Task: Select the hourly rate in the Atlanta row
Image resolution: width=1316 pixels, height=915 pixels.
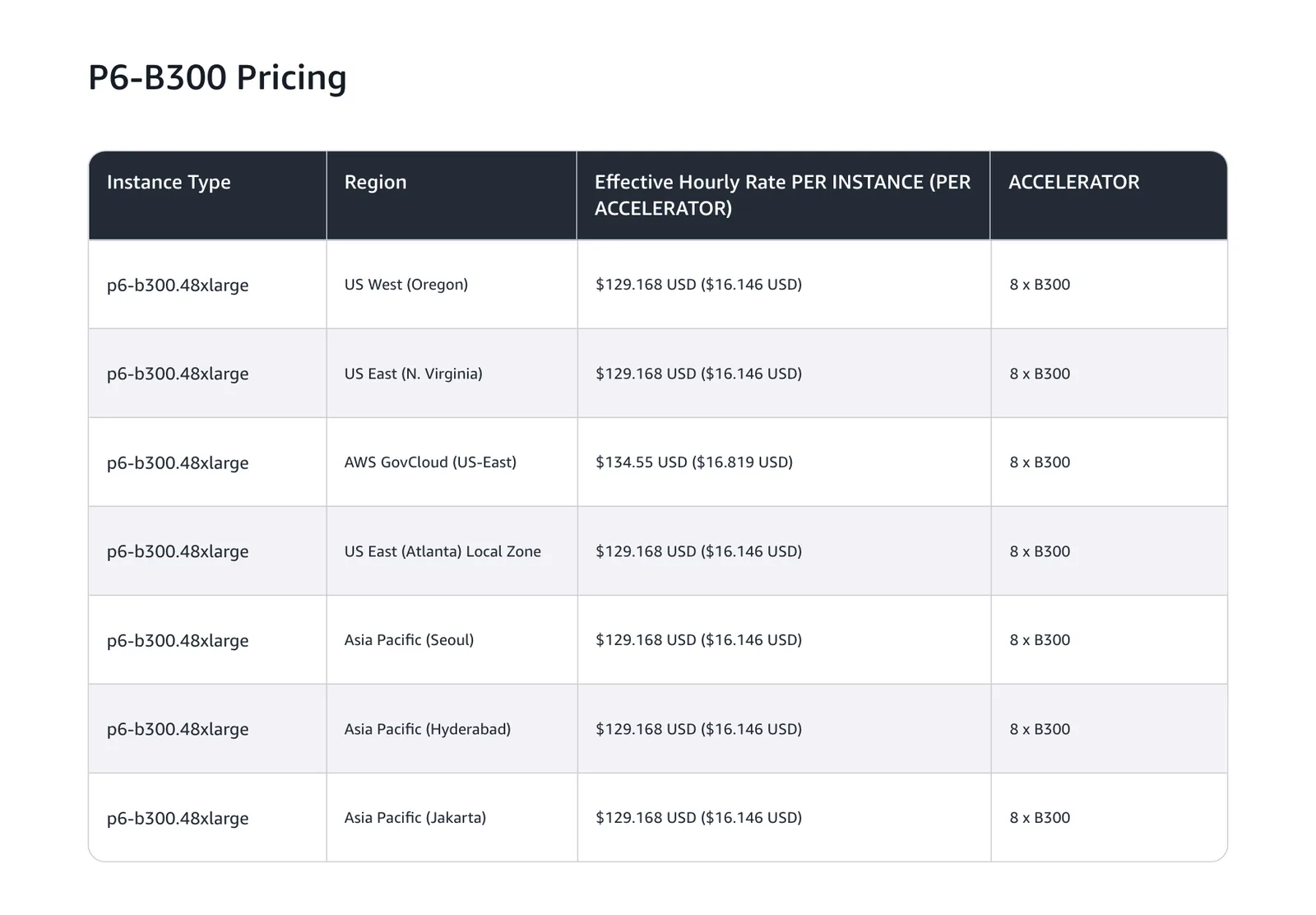Action: tap(698, 551)
